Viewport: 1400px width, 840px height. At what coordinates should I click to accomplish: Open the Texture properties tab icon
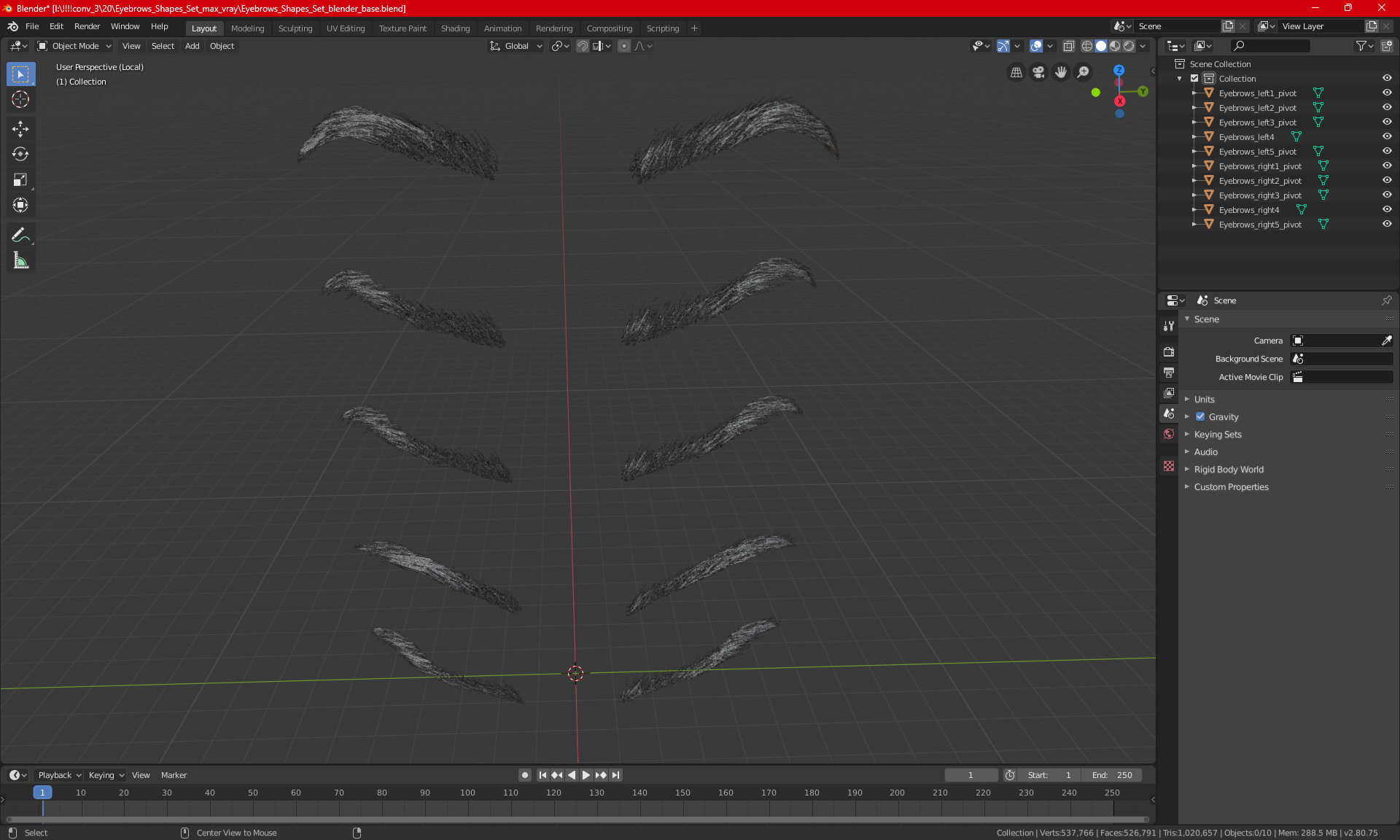pos(1169,466)
